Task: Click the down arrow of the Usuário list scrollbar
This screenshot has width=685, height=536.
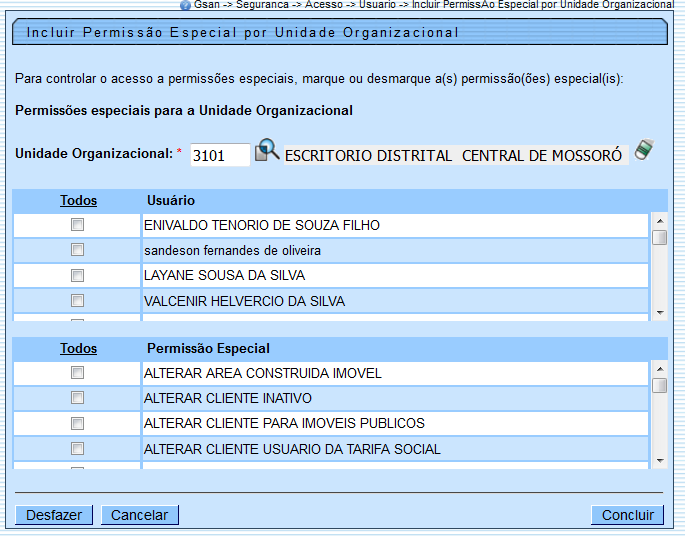Action: tap(659, 313)
